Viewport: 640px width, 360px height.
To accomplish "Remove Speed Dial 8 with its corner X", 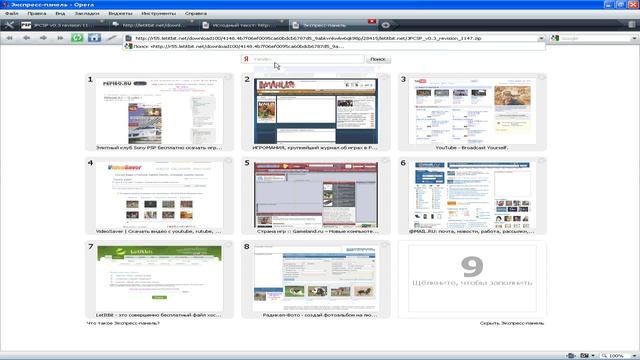I will click(x=384, y=244).
